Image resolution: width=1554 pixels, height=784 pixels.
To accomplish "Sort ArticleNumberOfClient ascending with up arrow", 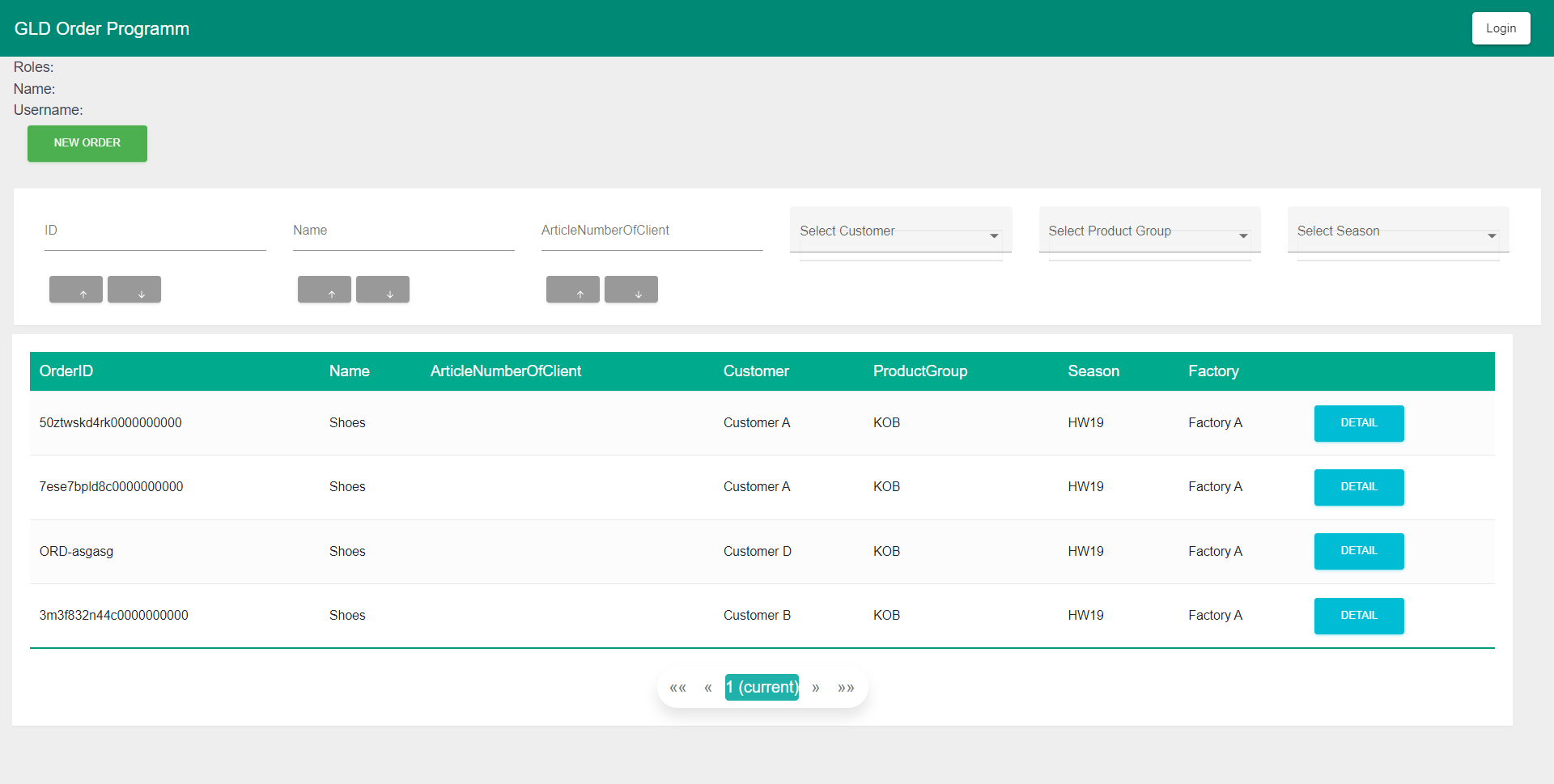I will 573,290.
